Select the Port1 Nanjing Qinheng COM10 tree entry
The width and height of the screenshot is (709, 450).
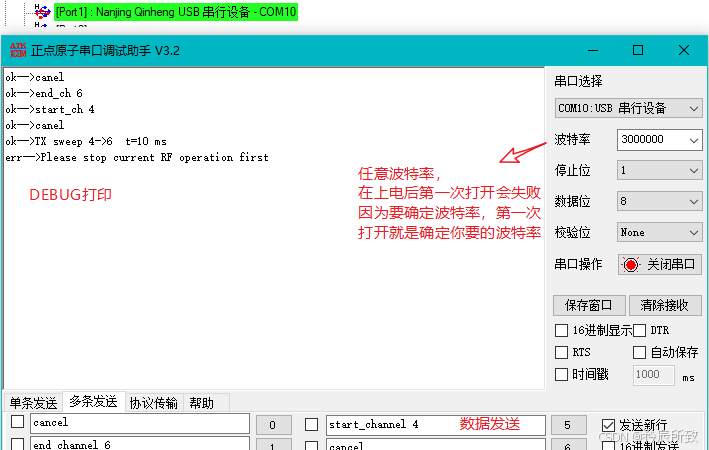[x=175, y=12]
